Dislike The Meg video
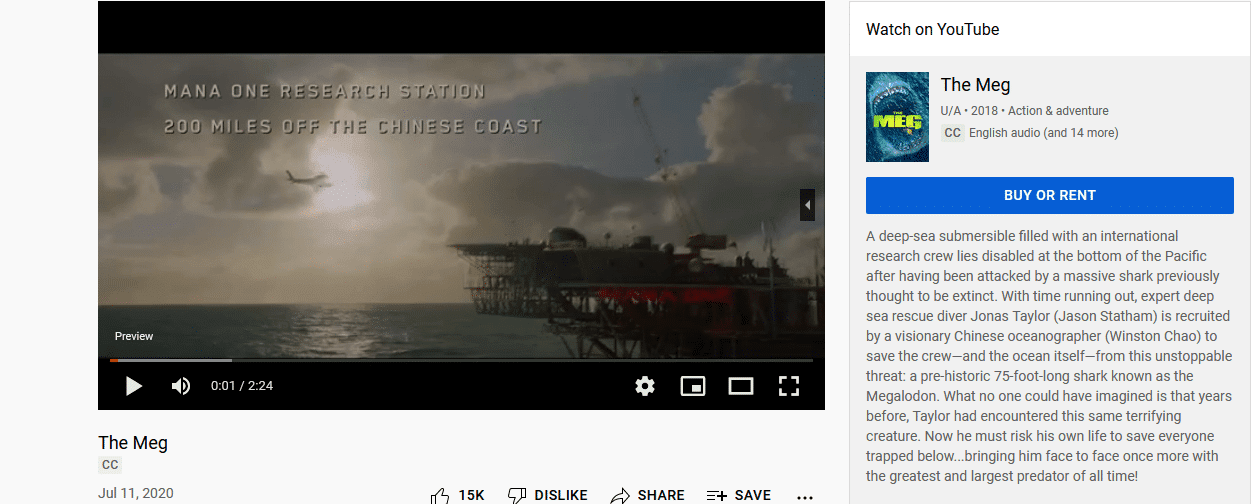The width and height of the screenshot is (1251, 504). (x=547, y=495)
